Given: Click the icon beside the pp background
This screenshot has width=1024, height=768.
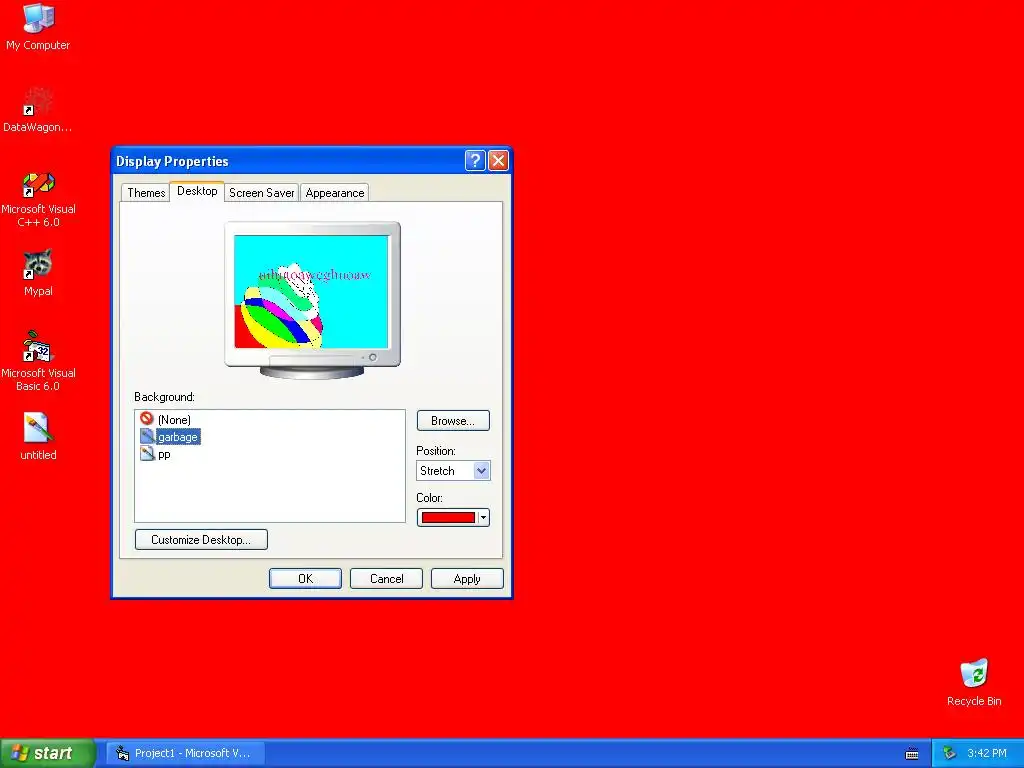Looking at the screenshot, I should tap(148, 453).
